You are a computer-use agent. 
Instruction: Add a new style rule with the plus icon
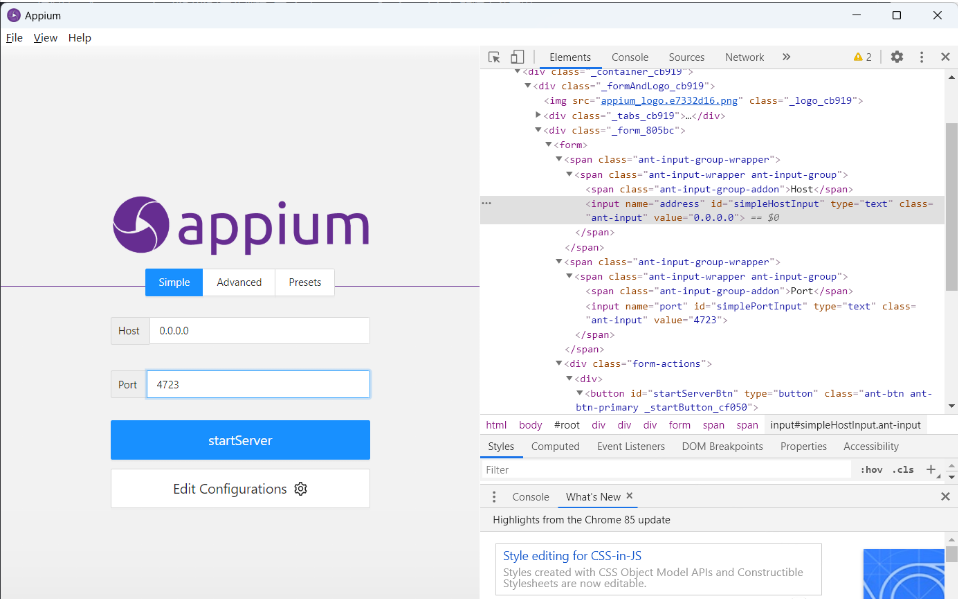(x=931, y=469)
